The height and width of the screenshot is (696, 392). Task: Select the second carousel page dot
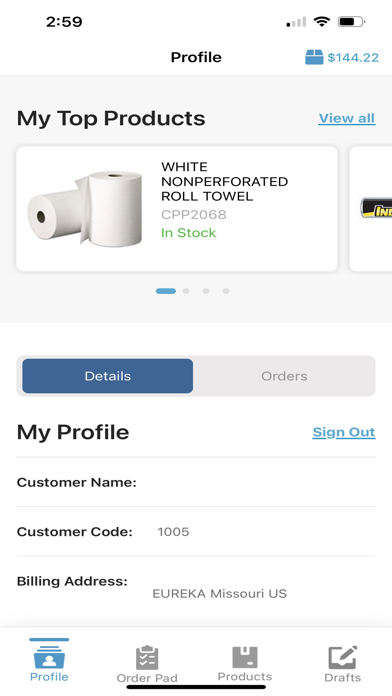coord(186,291)
